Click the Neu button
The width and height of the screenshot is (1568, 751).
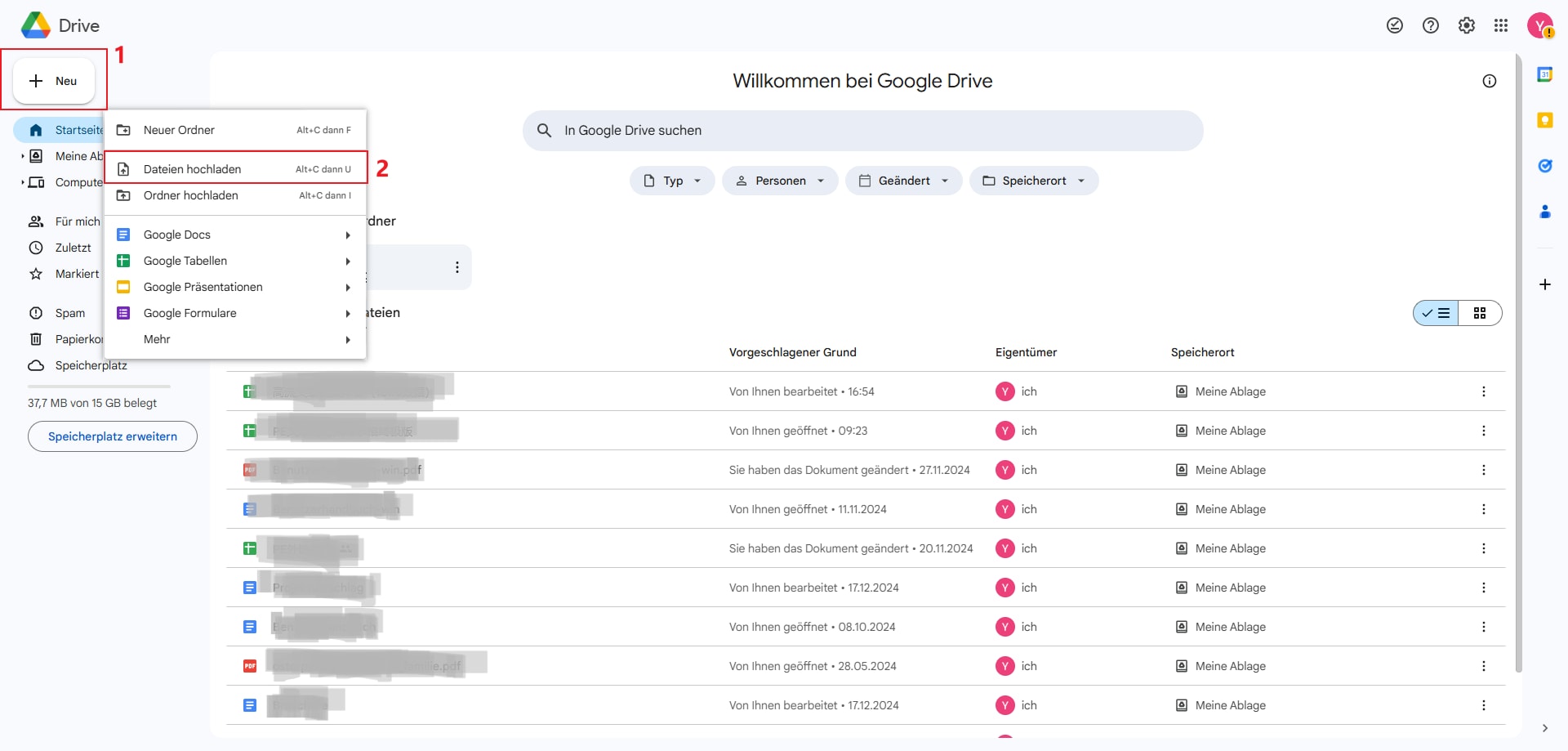click(x=54, y=81)
